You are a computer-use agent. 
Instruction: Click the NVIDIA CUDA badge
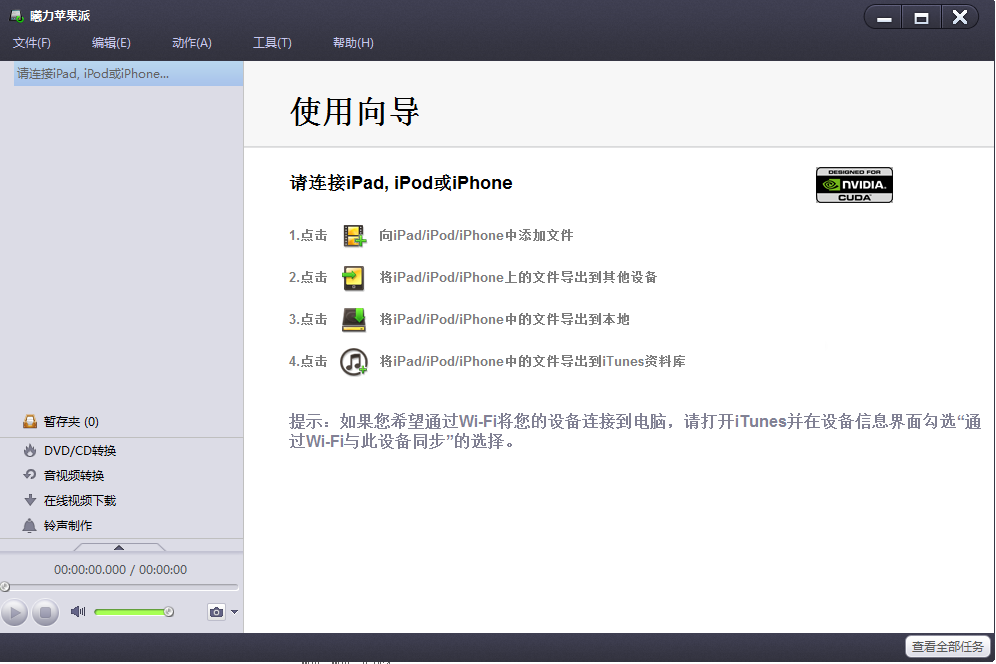pos(854,185)
